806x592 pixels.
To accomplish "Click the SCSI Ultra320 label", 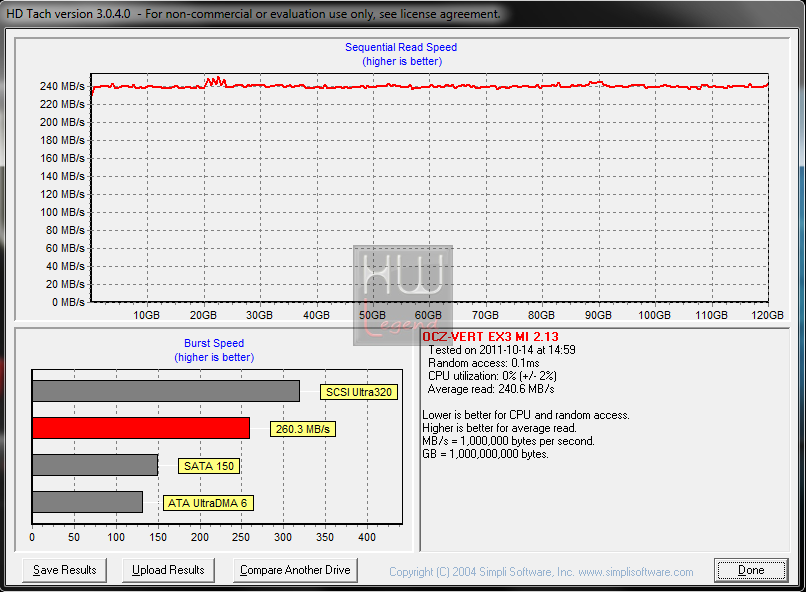I will [359, 392].
